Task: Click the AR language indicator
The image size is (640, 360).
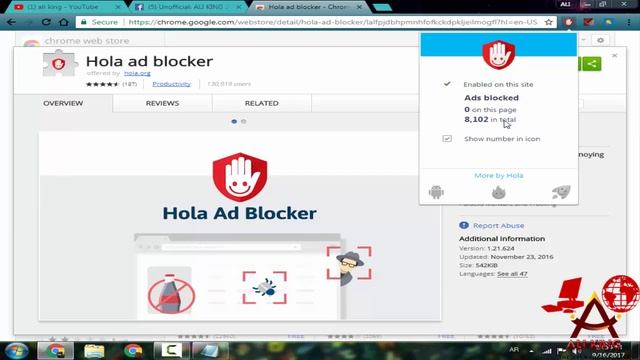Action: coord(514,350)
